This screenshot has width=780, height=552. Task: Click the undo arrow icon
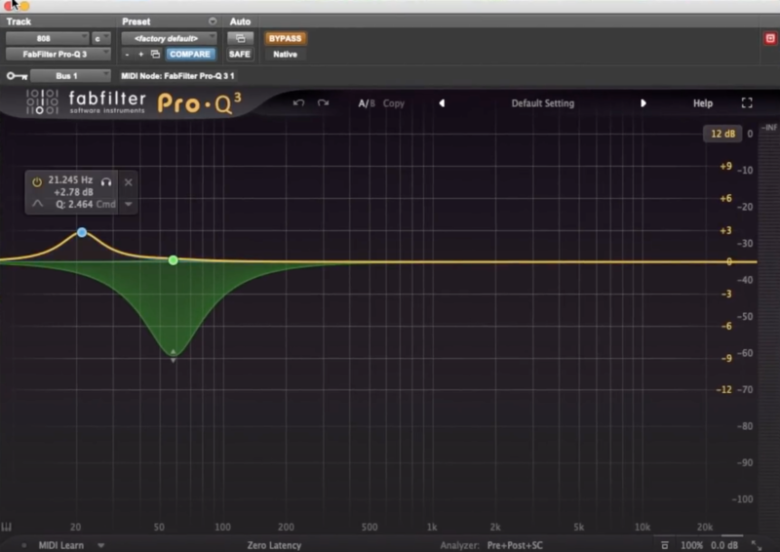point(298,103)
